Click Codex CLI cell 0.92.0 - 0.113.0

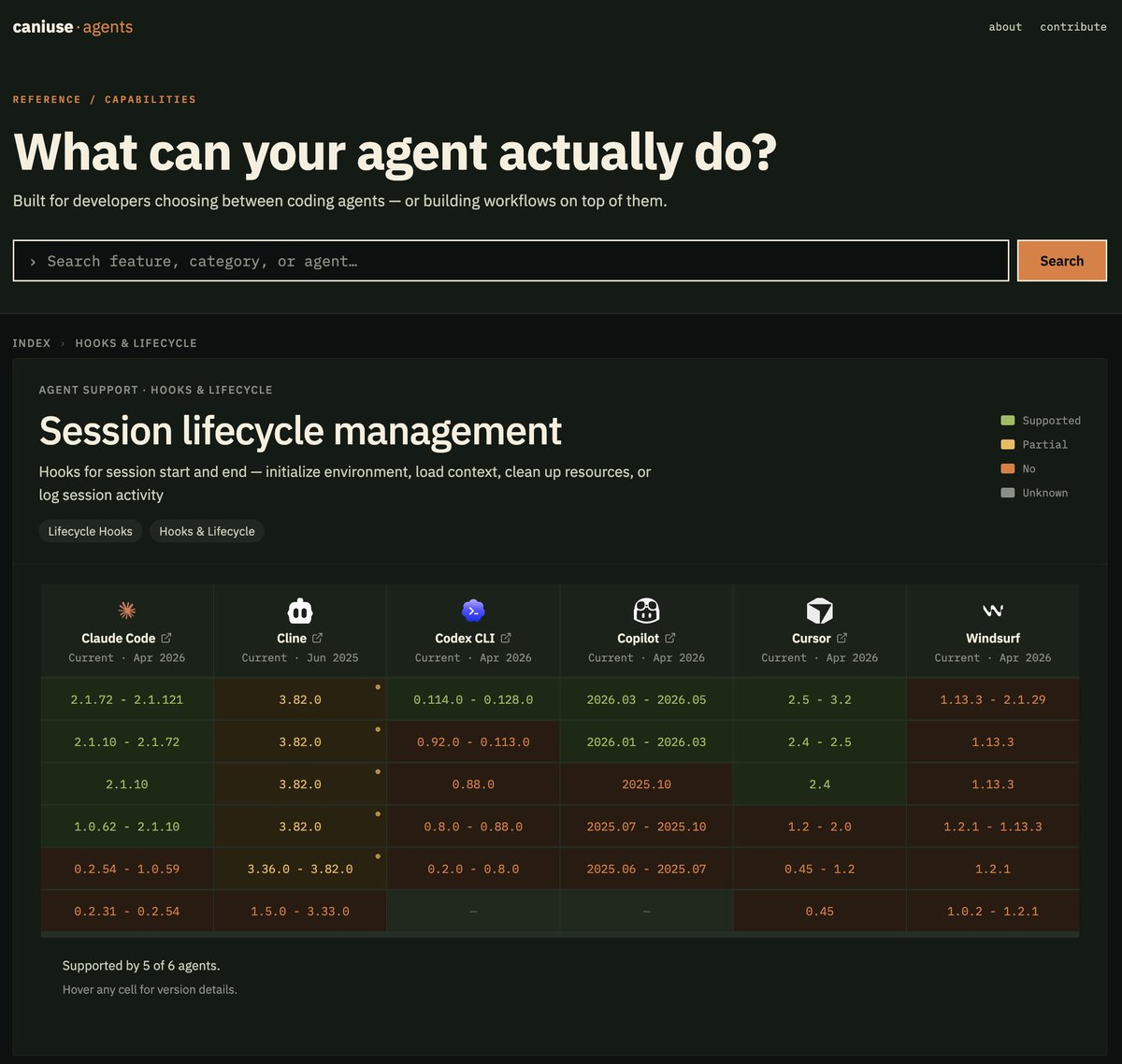473,741
